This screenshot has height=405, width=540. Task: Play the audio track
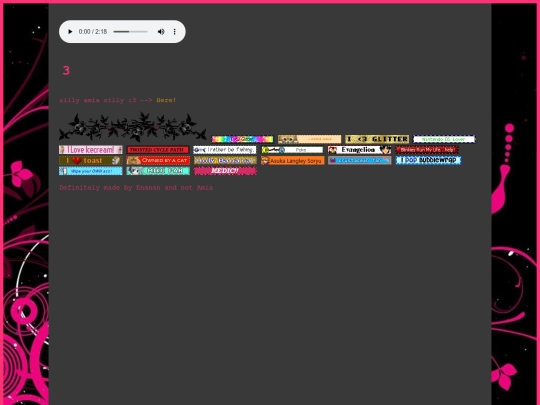coord(70,32)
